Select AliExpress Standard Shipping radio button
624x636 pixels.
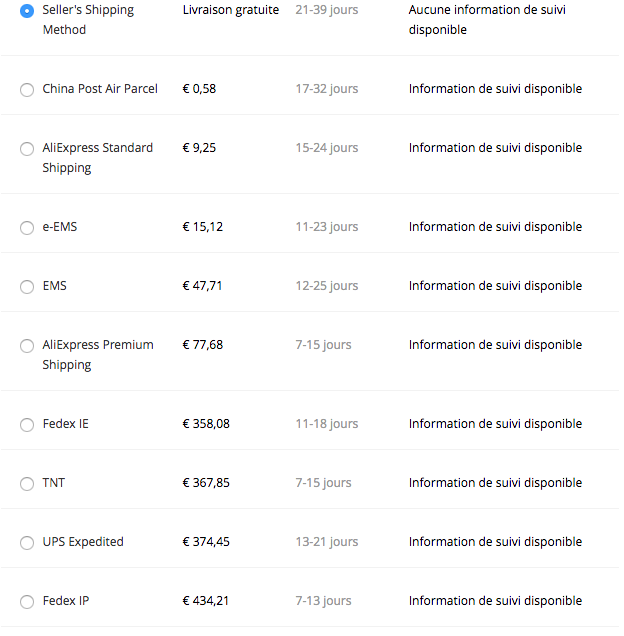[27, 149]
